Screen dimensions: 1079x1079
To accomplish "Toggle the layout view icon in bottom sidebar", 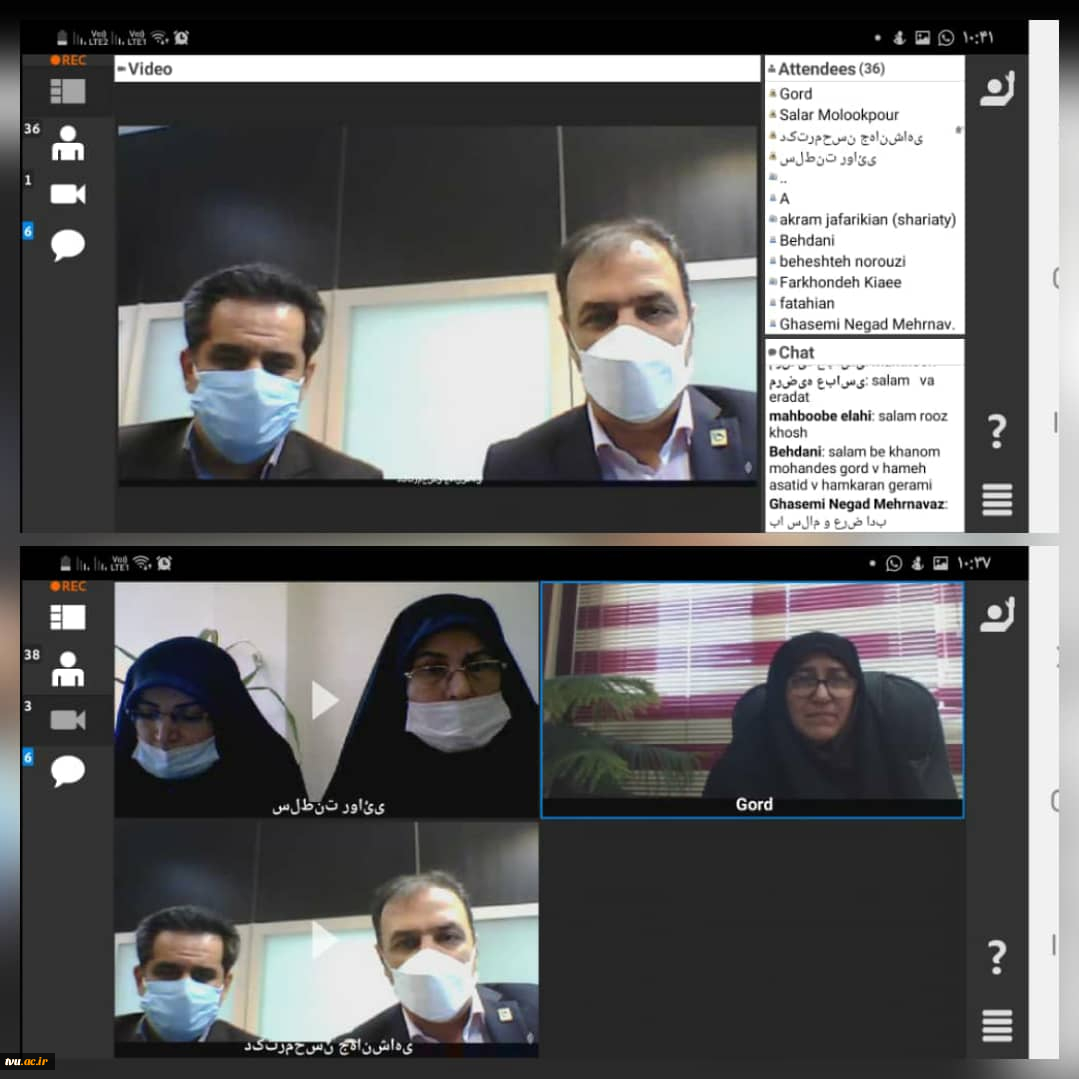I will pos(67,617).
